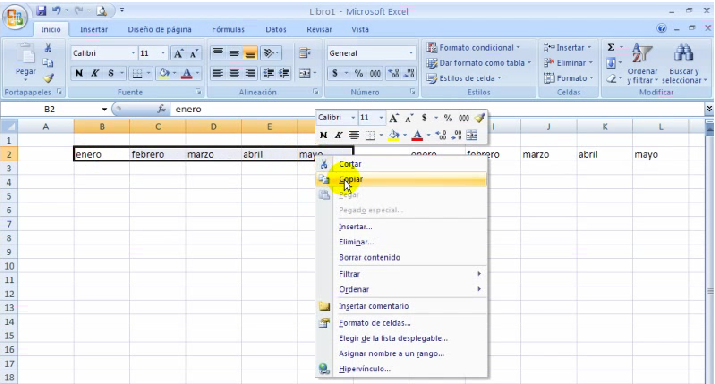Viewport: 715px width, 384px height.
Task: Click the Clear eraser icon in Modificar
Action: click(611, 78)
